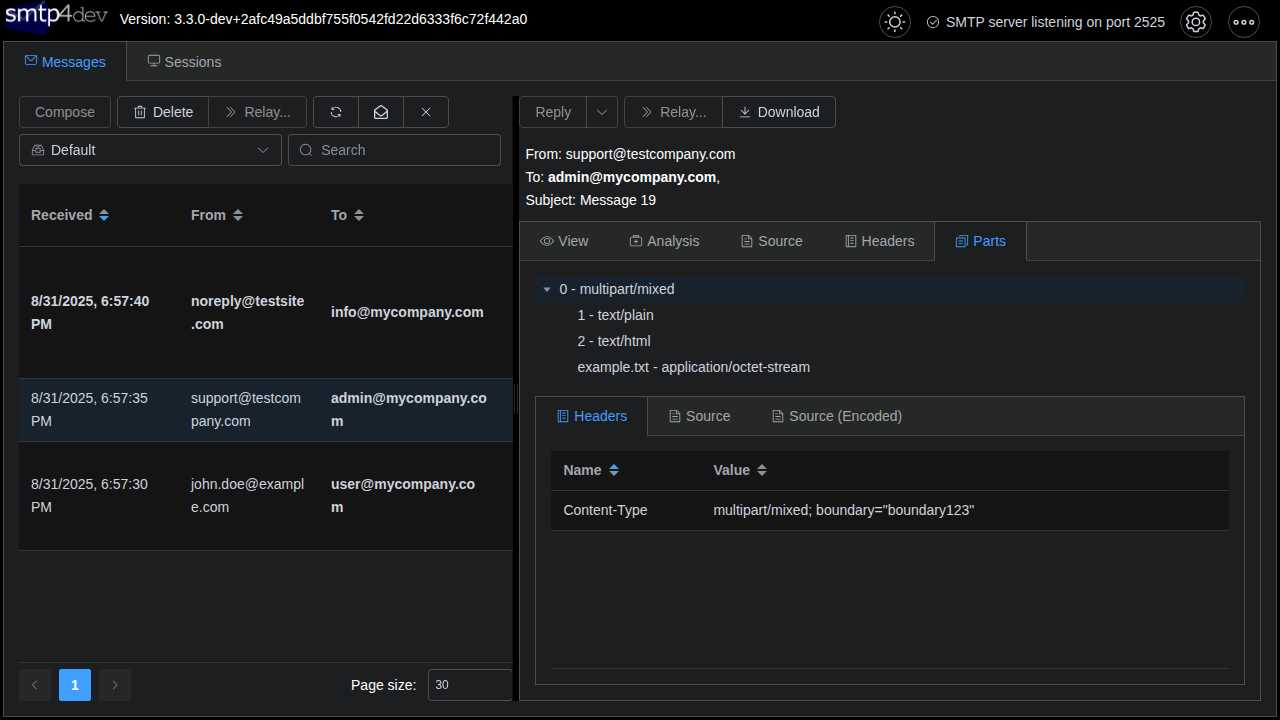Click the Compose button
This screenshot has width=1280, height=720.
click(x=65, y=112)
